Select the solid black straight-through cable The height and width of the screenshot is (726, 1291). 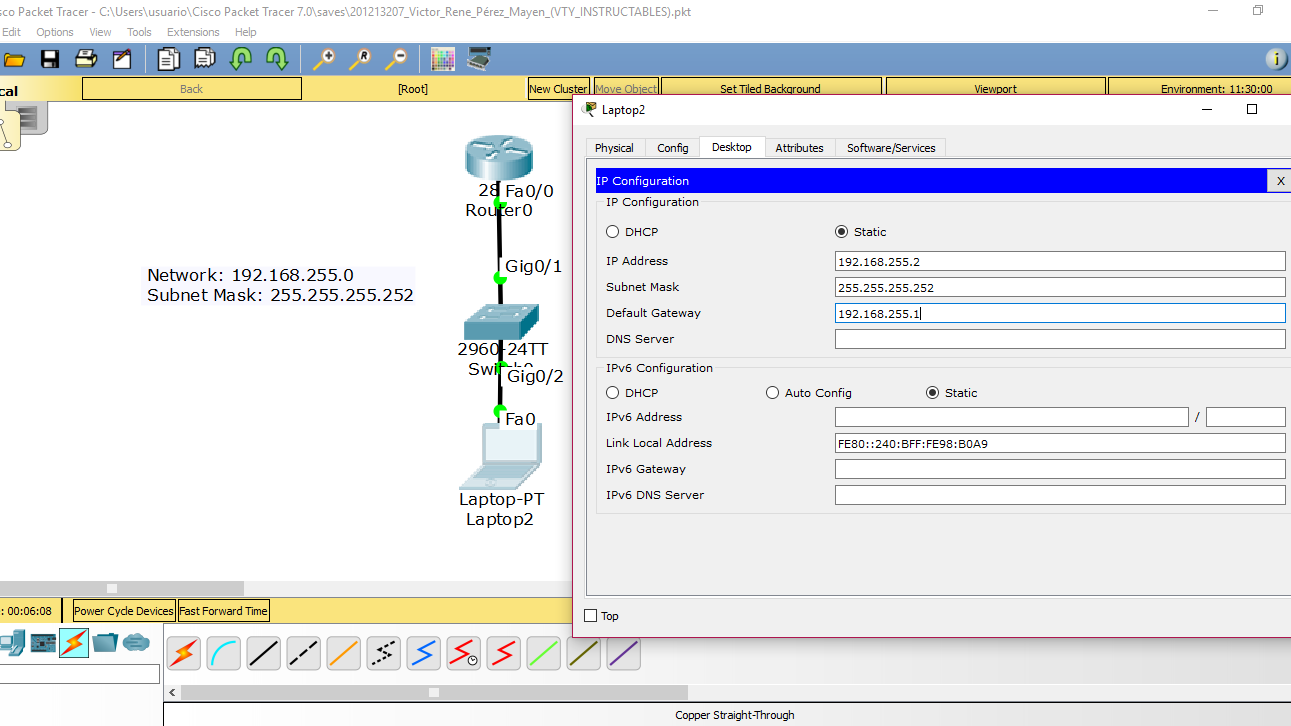click(x=264, y=653)
